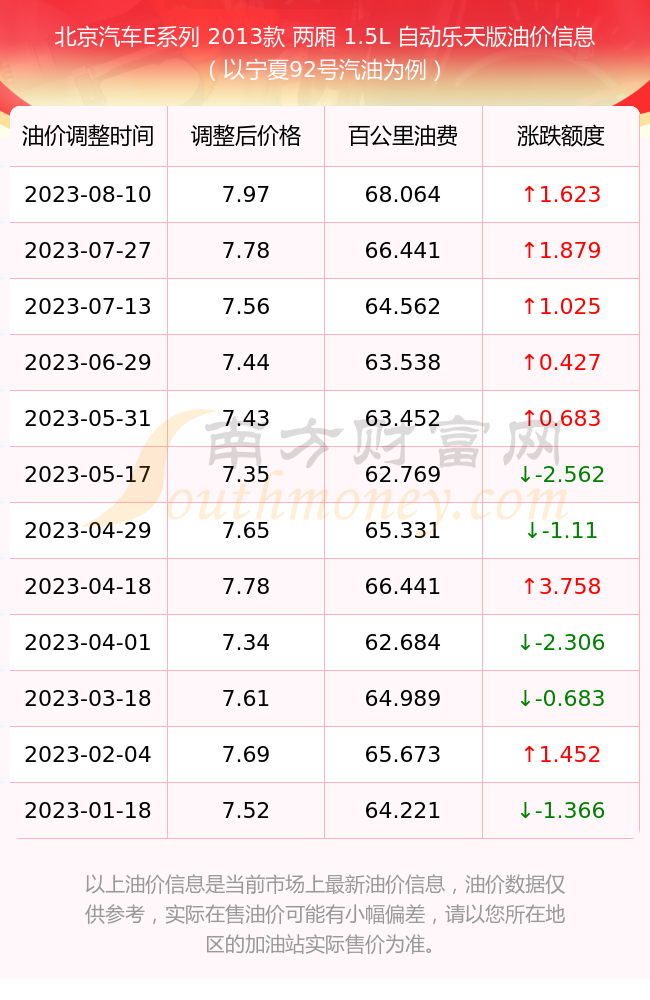The width and height of the screenshot is (650, 1000).
Task: Click the red up arrow beside 3.758
Action: coord(529,586)
